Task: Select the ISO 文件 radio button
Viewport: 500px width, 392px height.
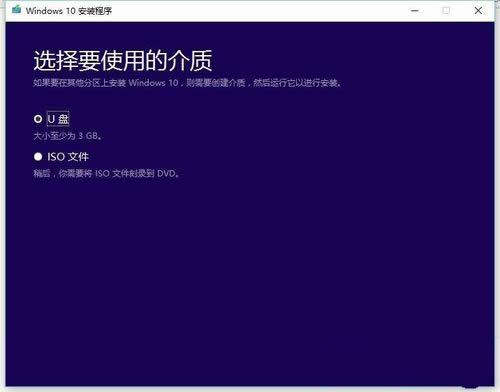Action: point(38,156)
